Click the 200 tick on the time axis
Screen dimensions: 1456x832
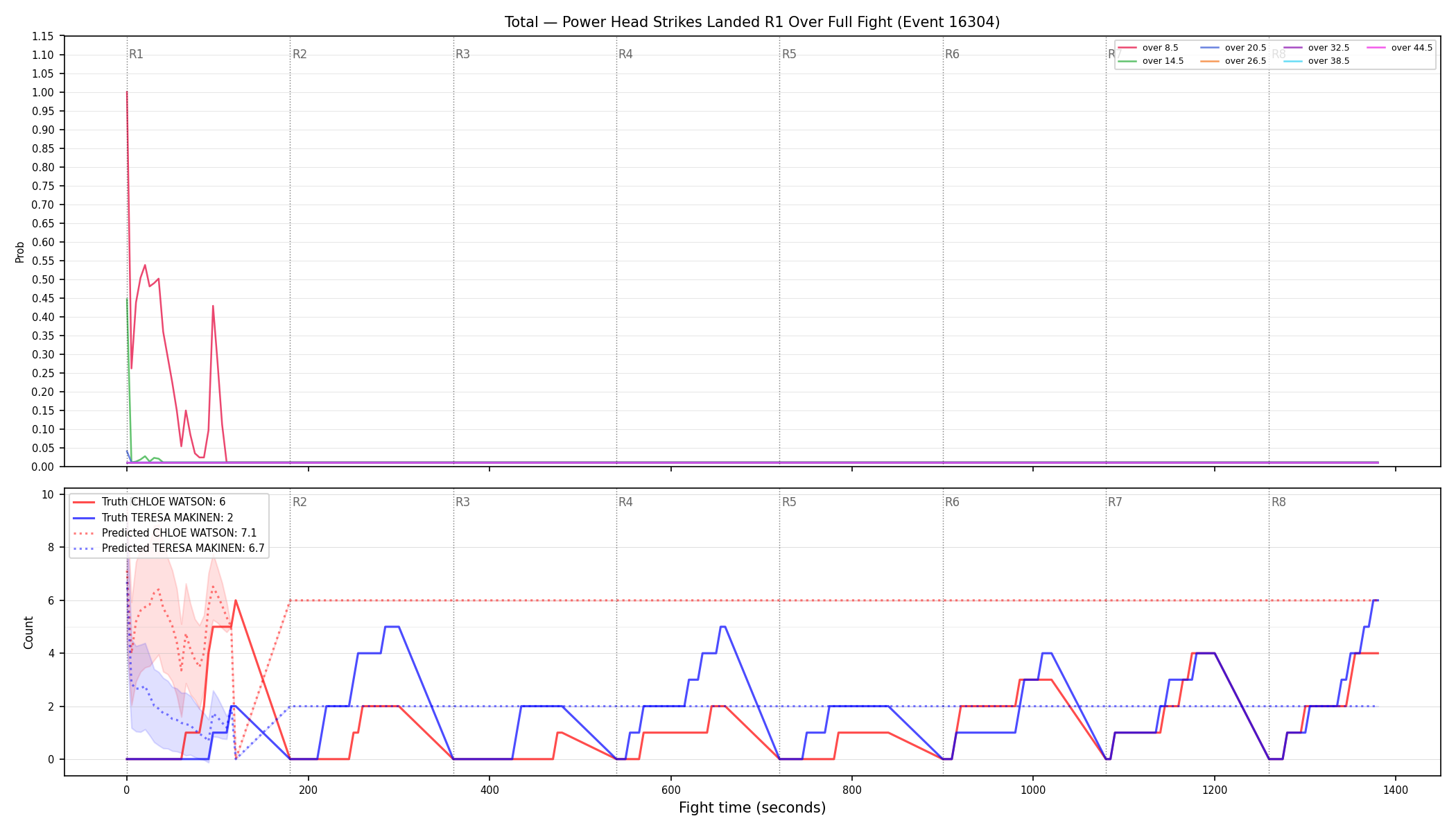[308, 789]
